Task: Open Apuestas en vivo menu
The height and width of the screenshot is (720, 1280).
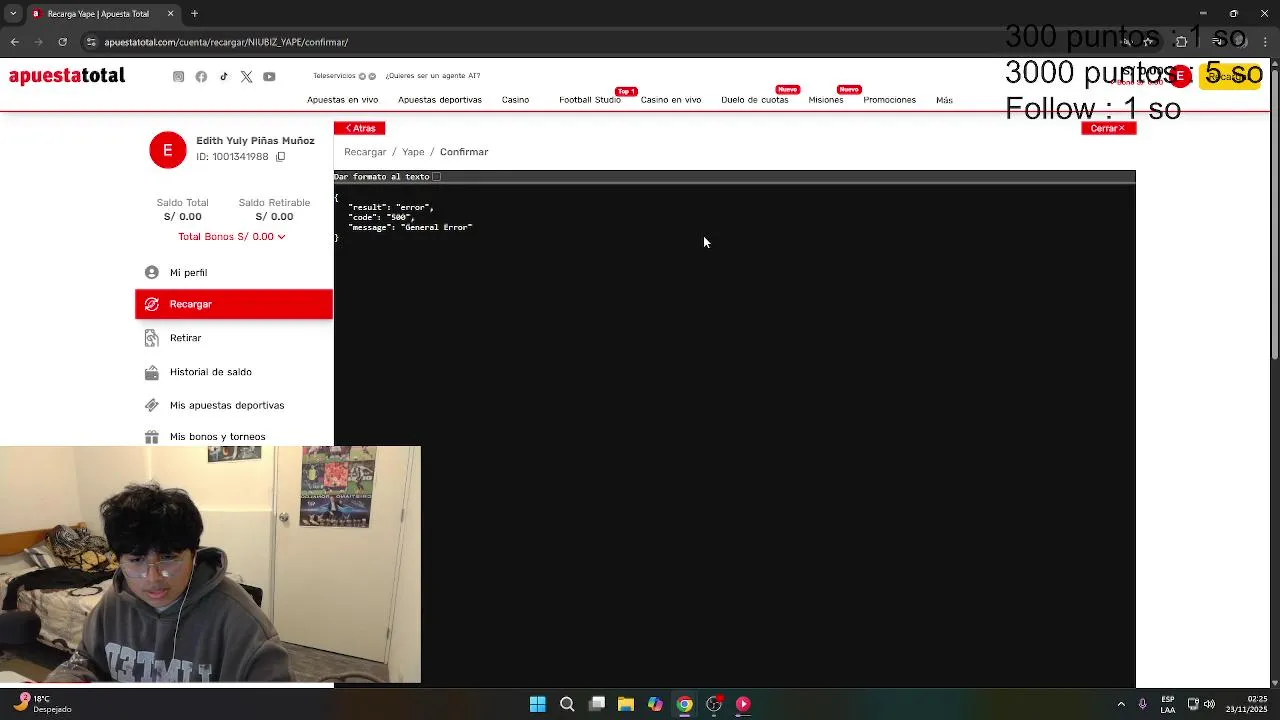Action: click(x=342, y=100)
